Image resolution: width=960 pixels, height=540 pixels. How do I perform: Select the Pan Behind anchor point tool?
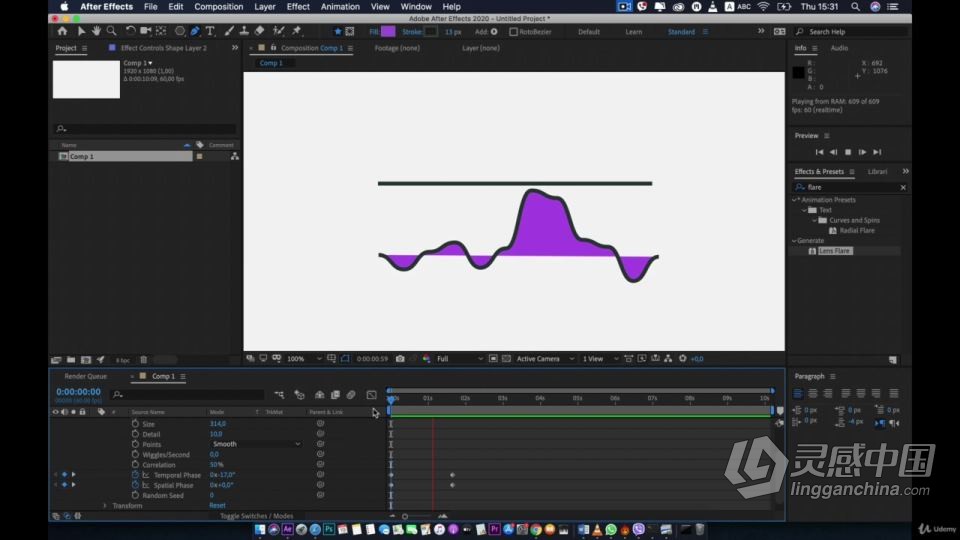point(161,31)
